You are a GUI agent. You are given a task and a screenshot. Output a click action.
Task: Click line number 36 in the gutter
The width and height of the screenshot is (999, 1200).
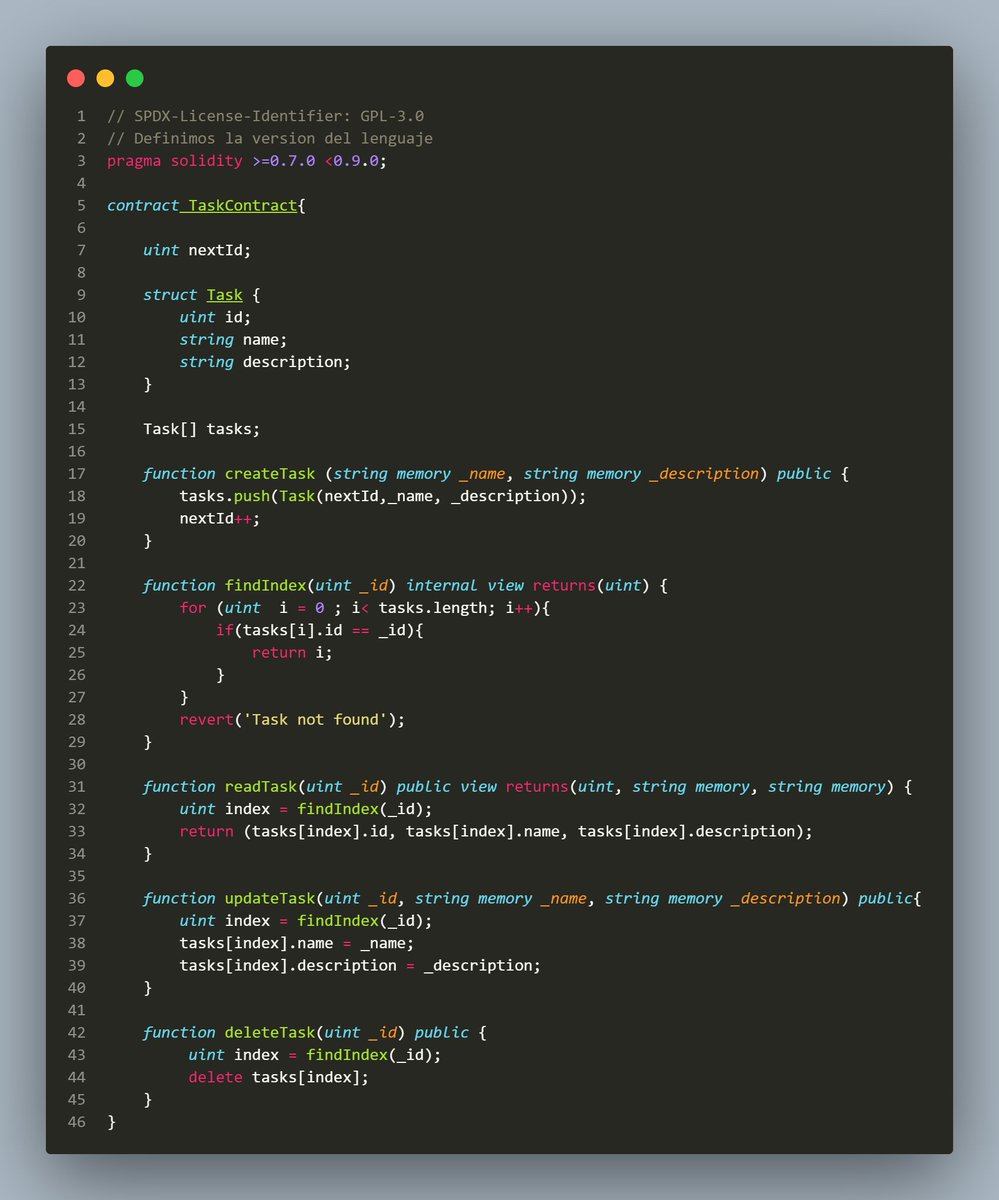[x=77, y=898]
